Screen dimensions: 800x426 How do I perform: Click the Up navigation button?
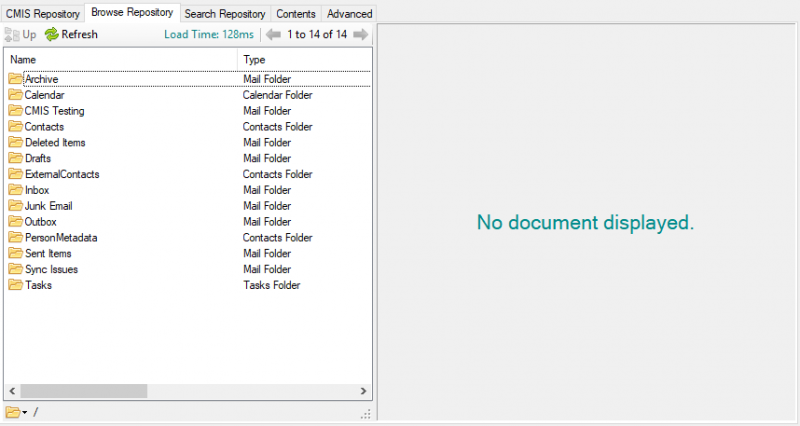point(21,35)
